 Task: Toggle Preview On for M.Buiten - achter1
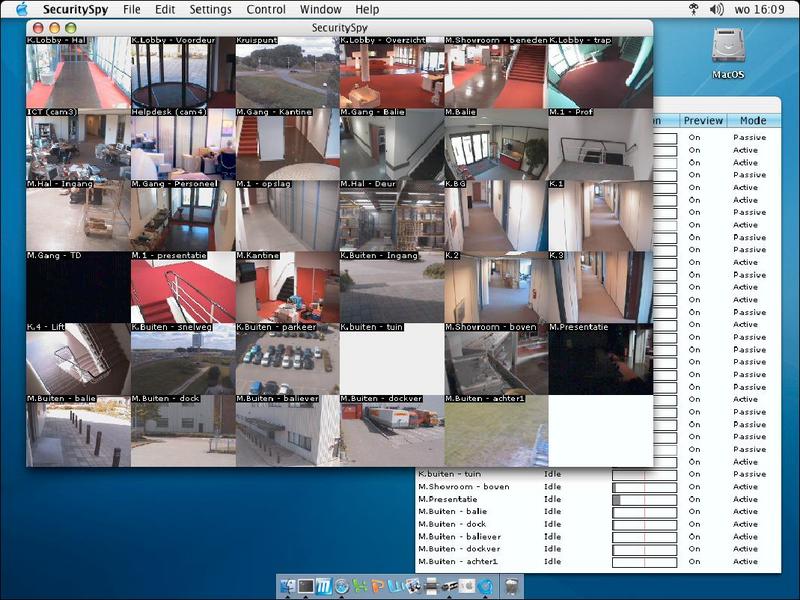(x=694, y=562)
